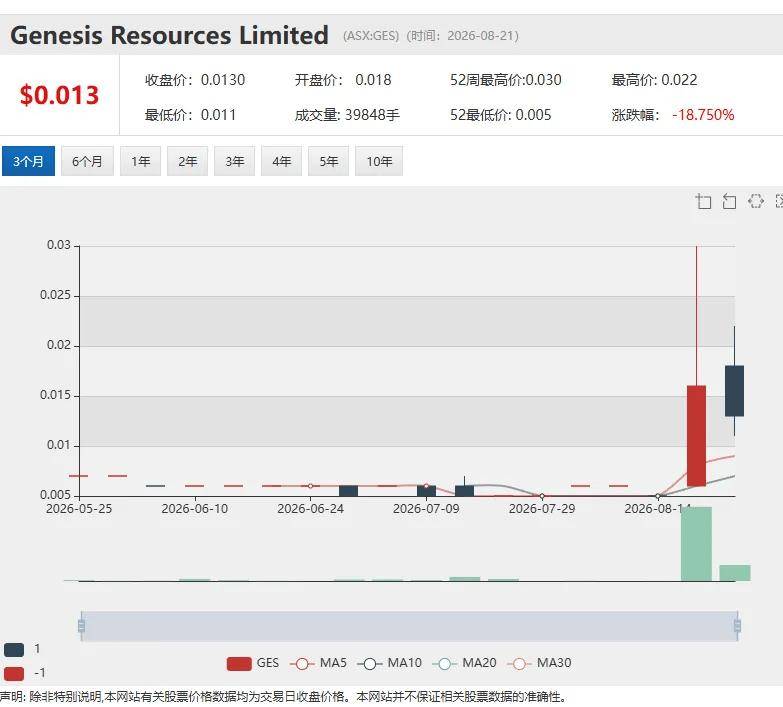Switch to the 6个月 range tab
Viewport: 783px width, 707px height.
pyautogui.click(x=87, y=161)
